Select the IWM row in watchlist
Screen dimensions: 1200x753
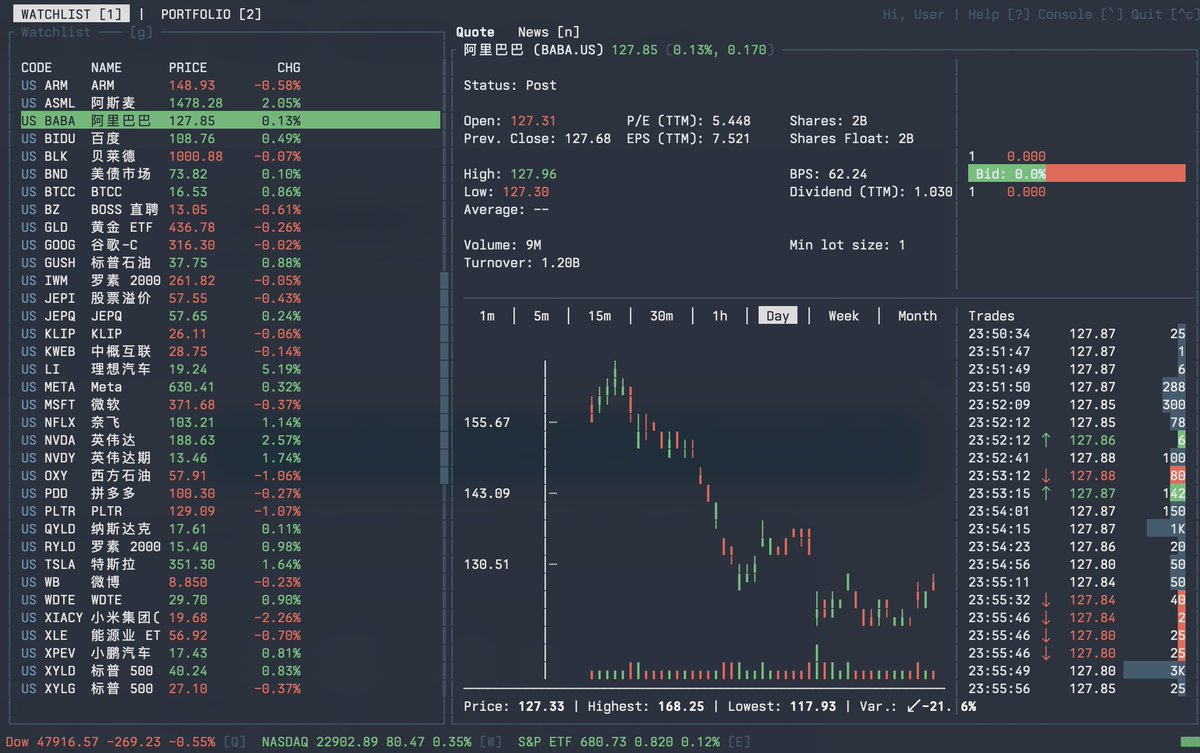tap(230, 281)
